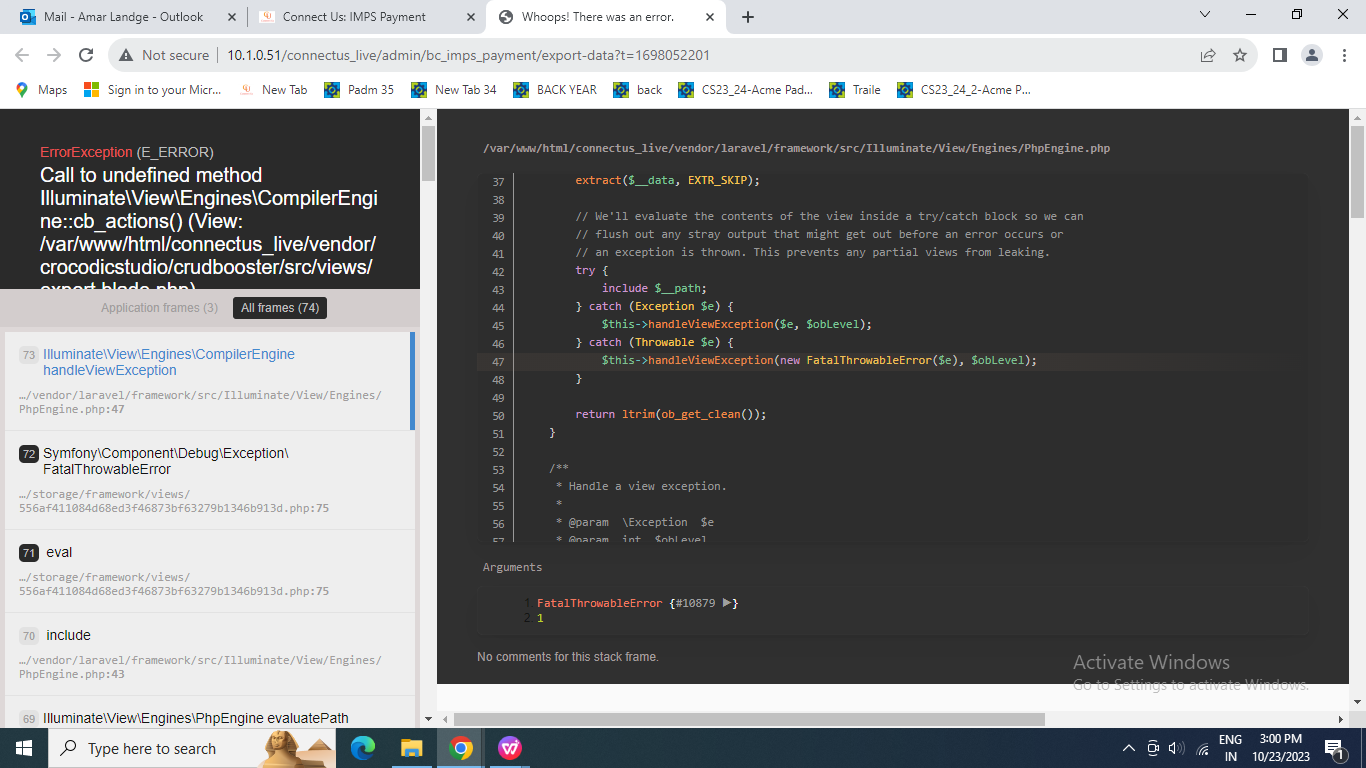Open Meet Now camera tray icon
This screenshot has height=768, width=1366.
1153,748
